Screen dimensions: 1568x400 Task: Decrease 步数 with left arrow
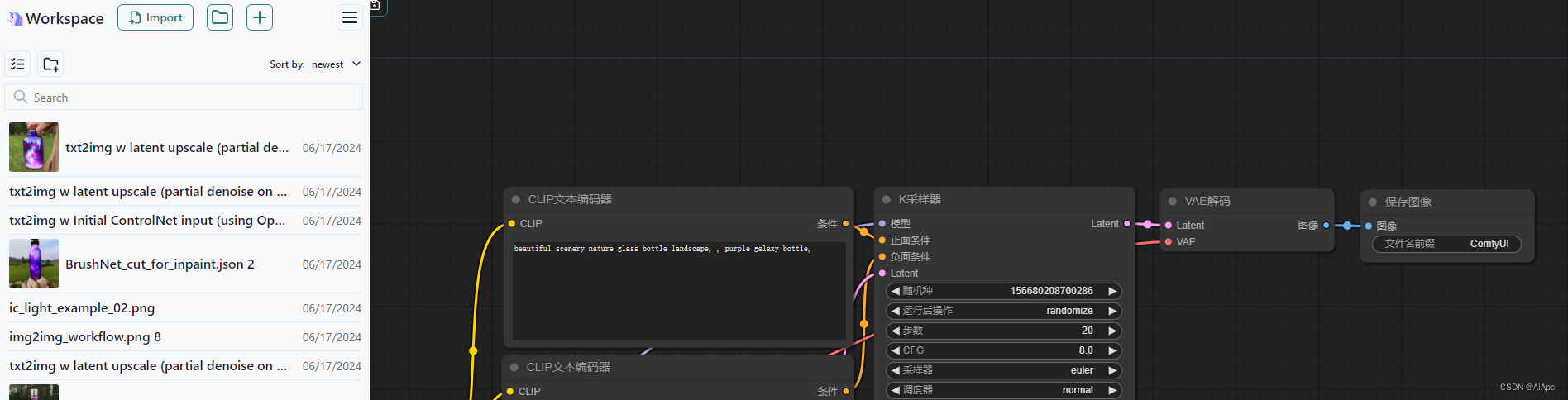click(895, 331)
